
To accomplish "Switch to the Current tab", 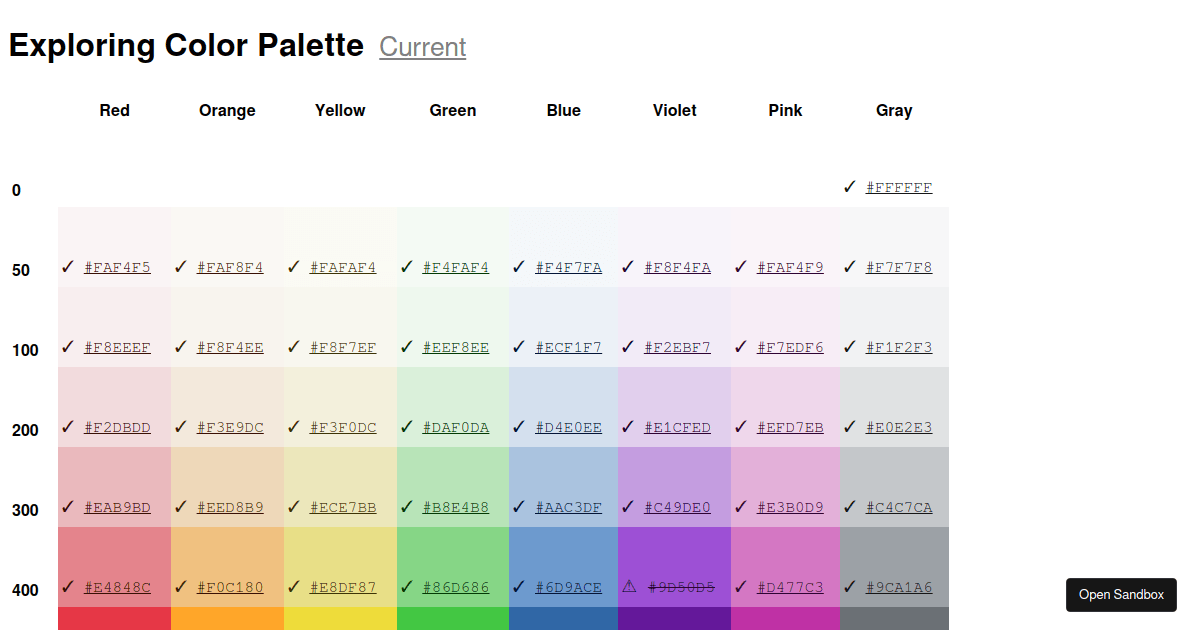I will [x=422, y=47].
